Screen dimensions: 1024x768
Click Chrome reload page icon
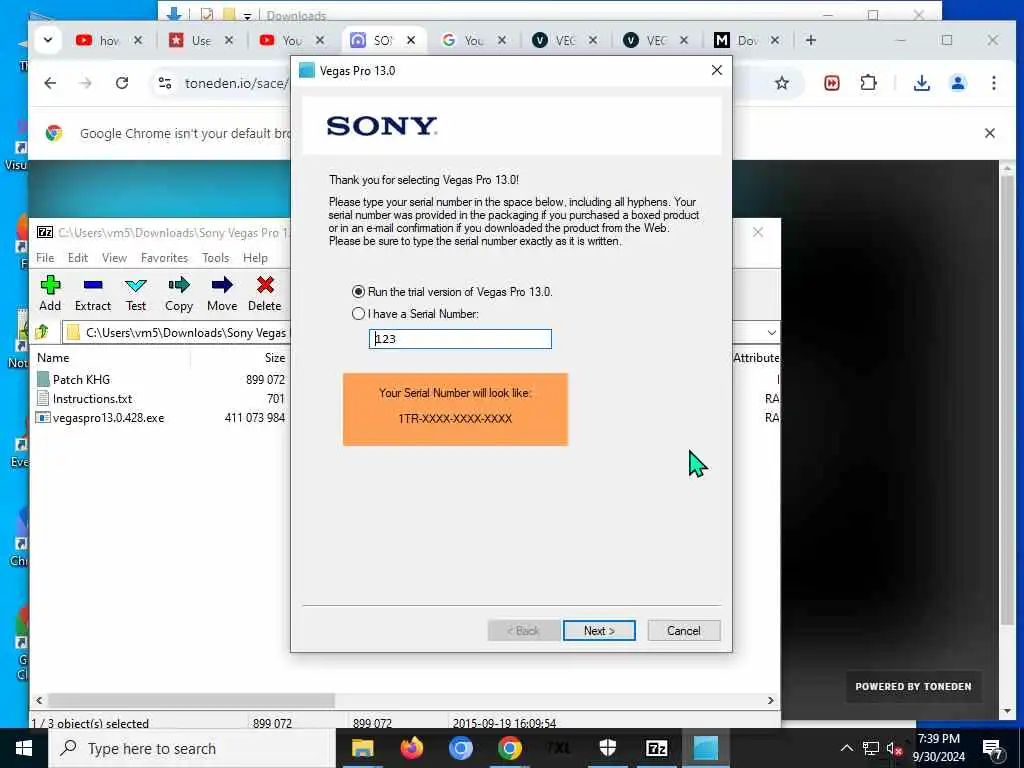click(121, 83)
